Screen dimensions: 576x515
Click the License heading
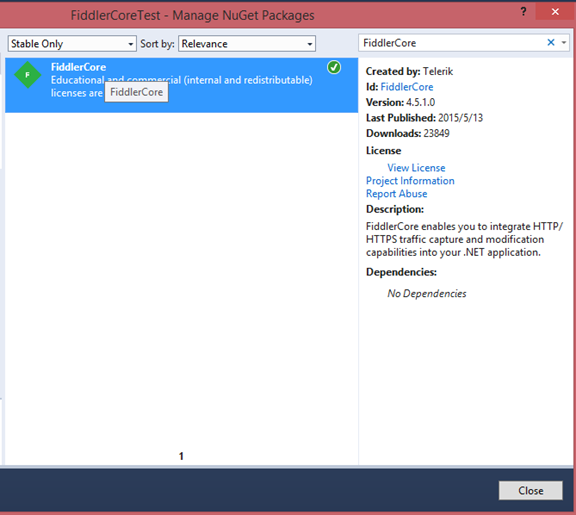click(x=383, y=151)
